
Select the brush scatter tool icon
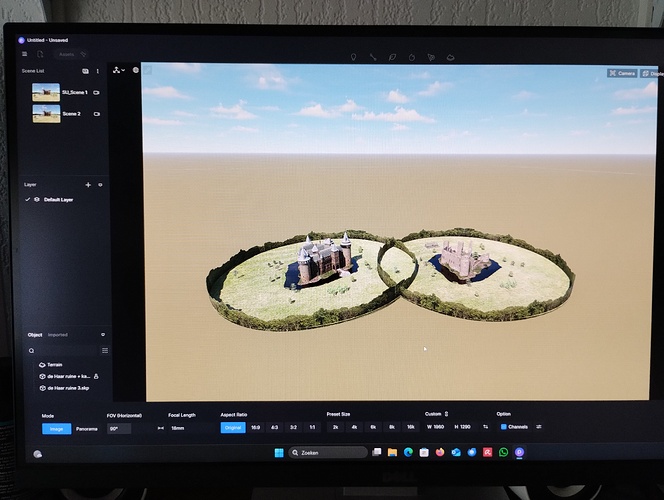[431, 57]
